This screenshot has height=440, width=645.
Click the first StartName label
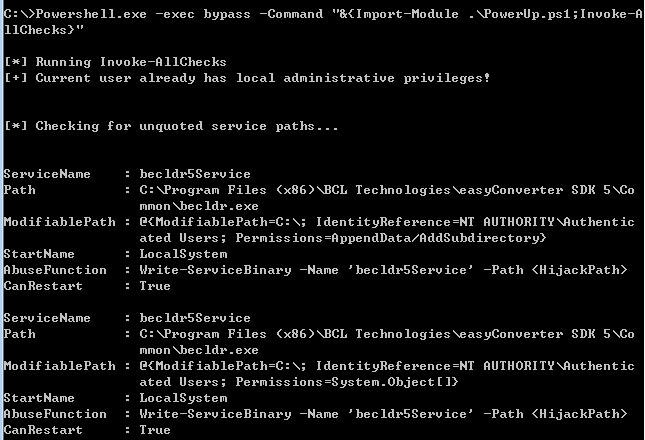40,254
